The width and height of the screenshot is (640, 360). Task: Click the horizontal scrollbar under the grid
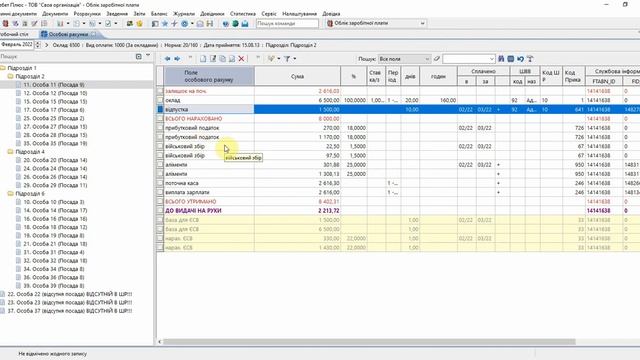click(x=369, y=342)
